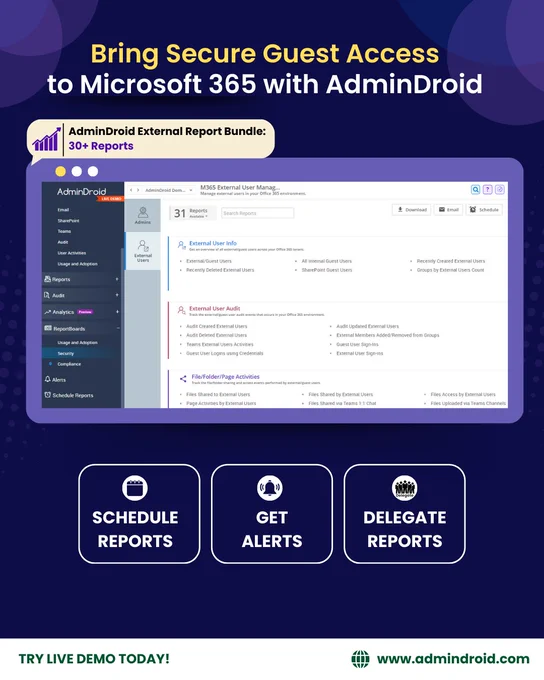Viewport: 544px width, 680px height.
Task: Click the Download button
Action: coord(412,209)
